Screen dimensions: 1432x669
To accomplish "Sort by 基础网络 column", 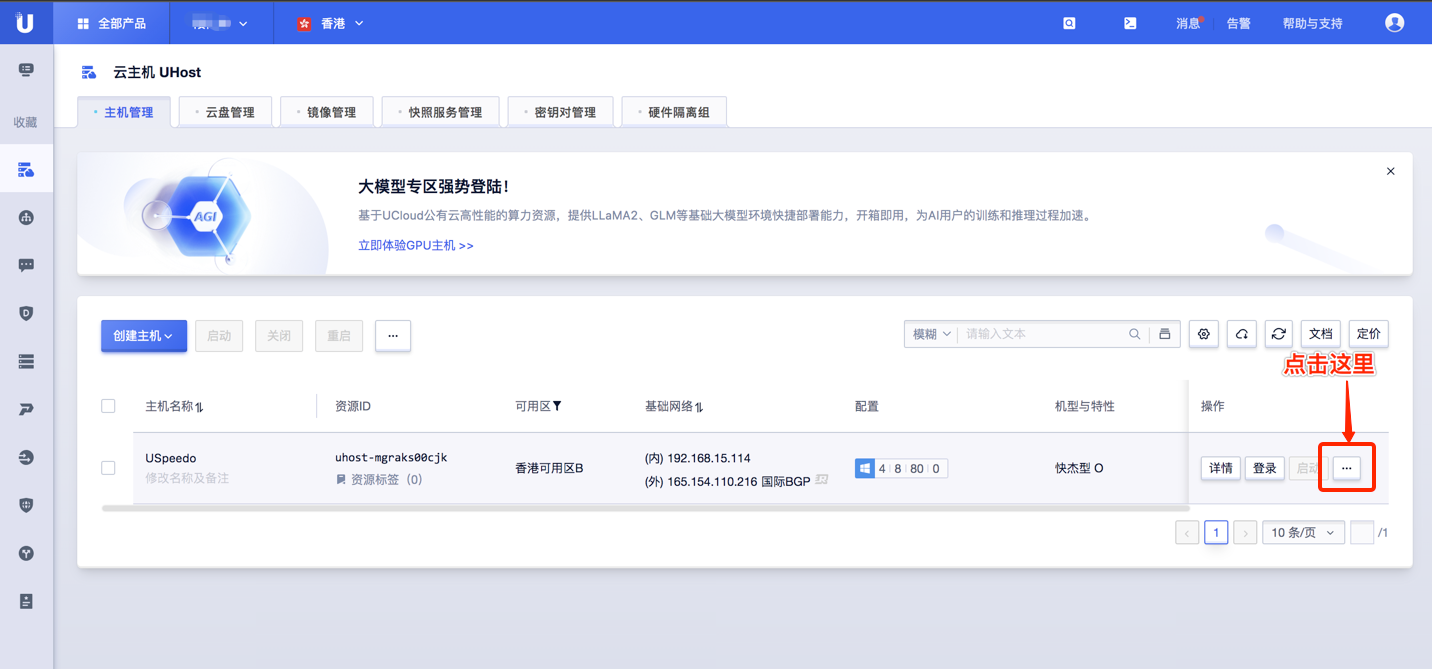I will click(699, 407).
